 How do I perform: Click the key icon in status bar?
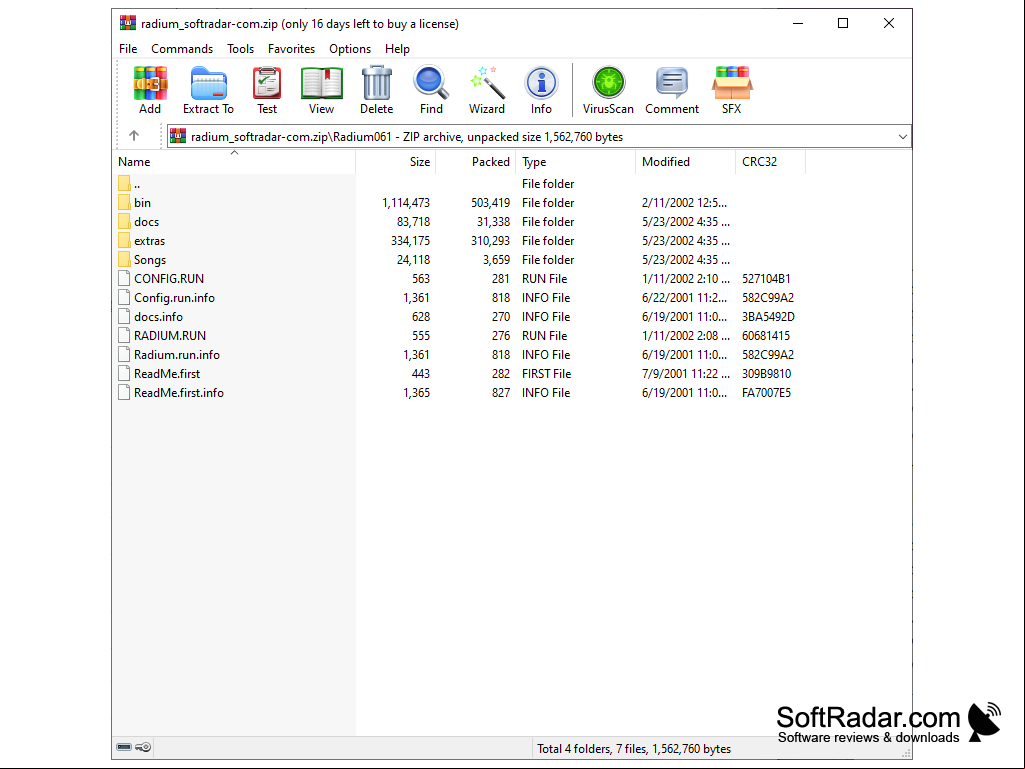[x=144, y=747]
